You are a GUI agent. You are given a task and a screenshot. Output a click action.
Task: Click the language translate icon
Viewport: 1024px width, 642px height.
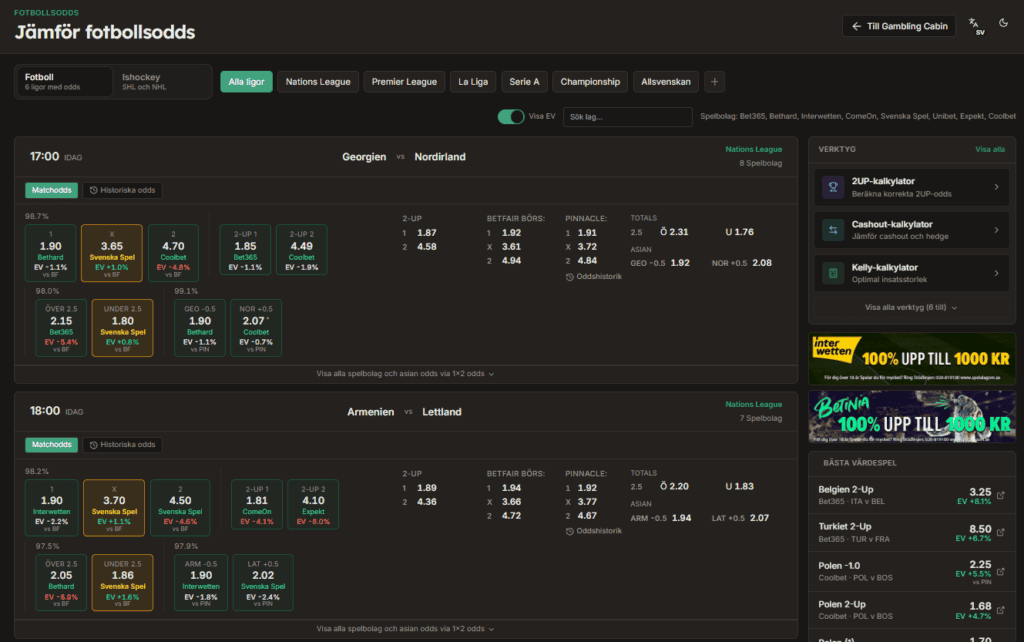(x=976, y=26)
